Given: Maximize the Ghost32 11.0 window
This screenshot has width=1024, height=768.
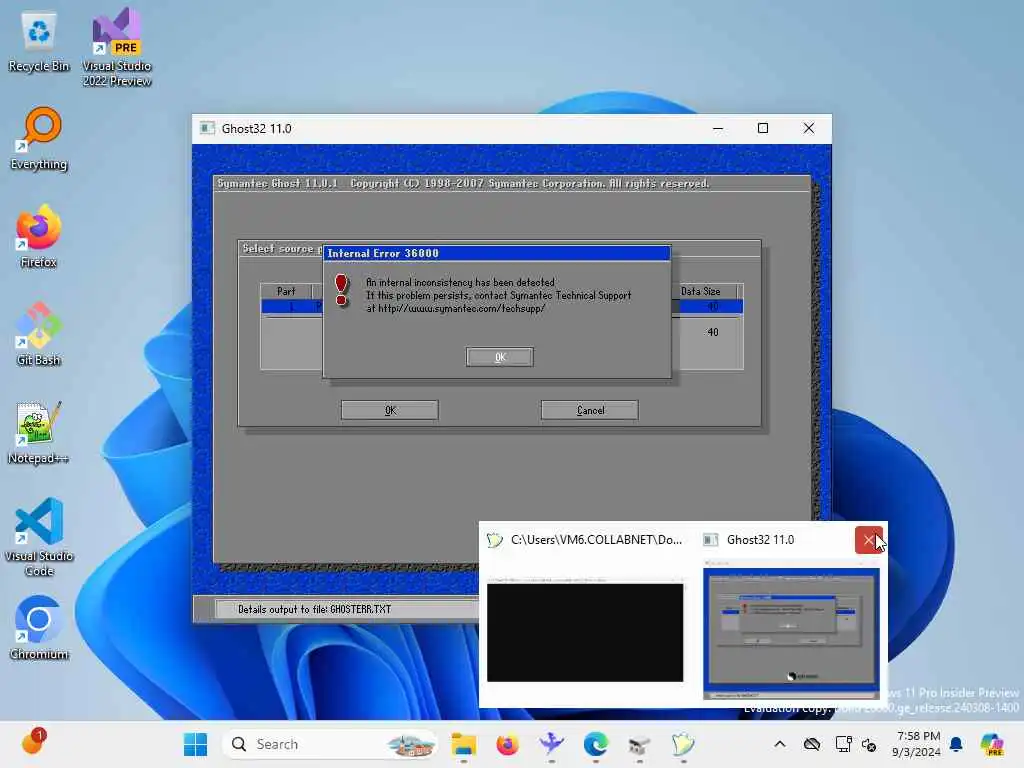Looking at the screenshot, I should click(x=763, y=129).
